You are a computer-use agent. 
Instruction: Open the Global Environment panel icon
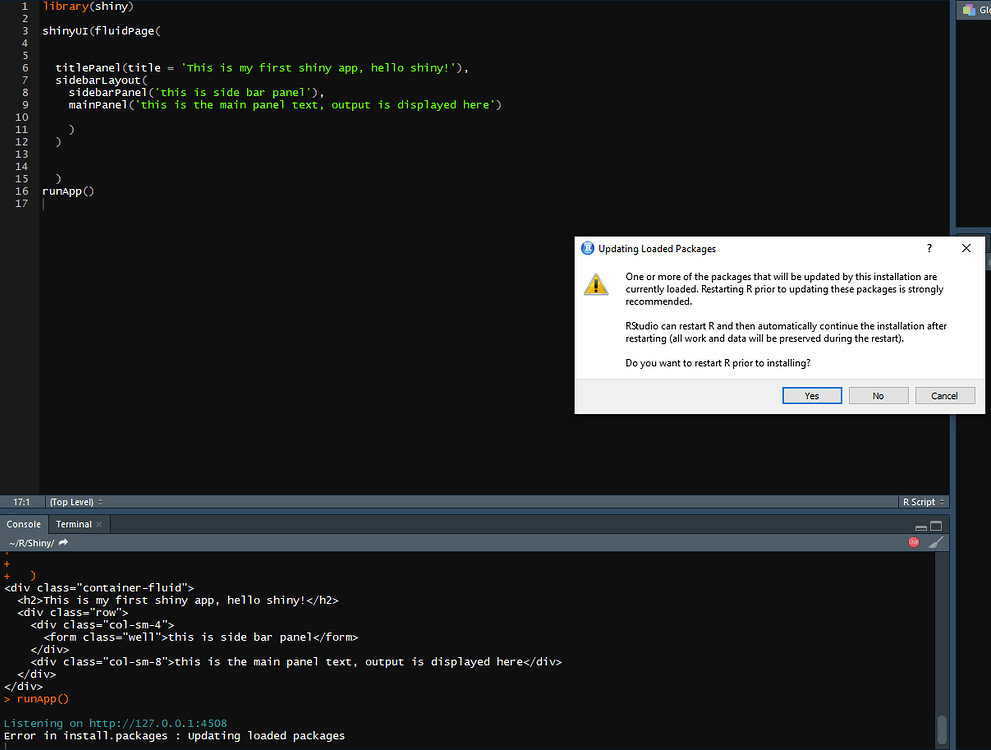click(x=967, y=10)
